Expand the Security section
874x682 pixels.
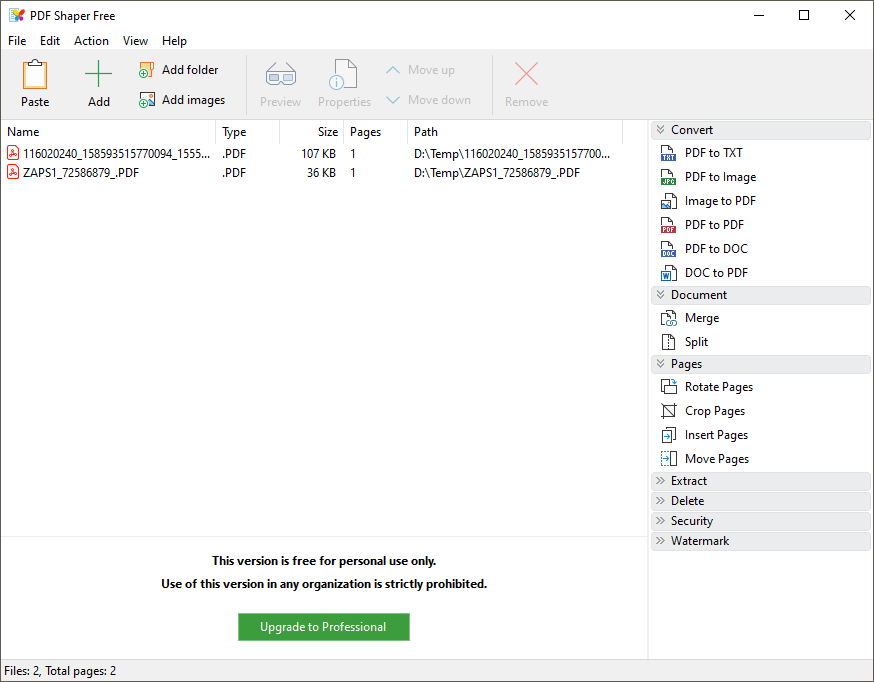pos(661,520)
